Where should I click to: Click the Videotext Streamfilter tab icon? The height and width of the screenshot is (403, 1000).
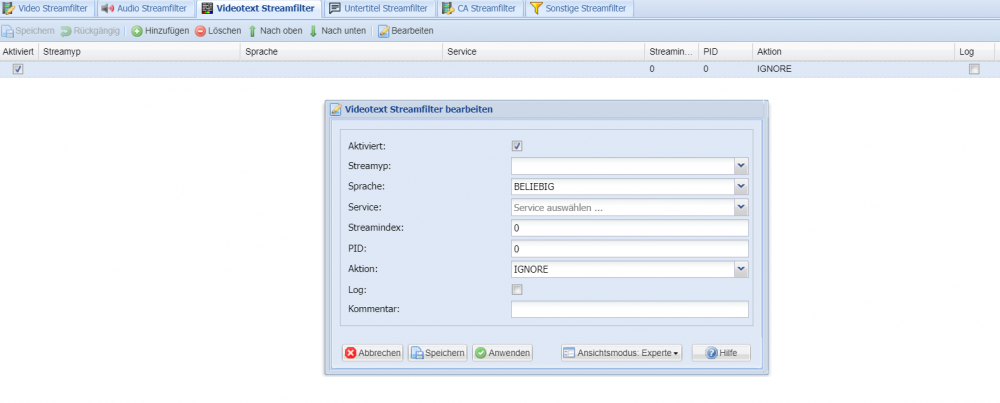(x=207, y=9)
